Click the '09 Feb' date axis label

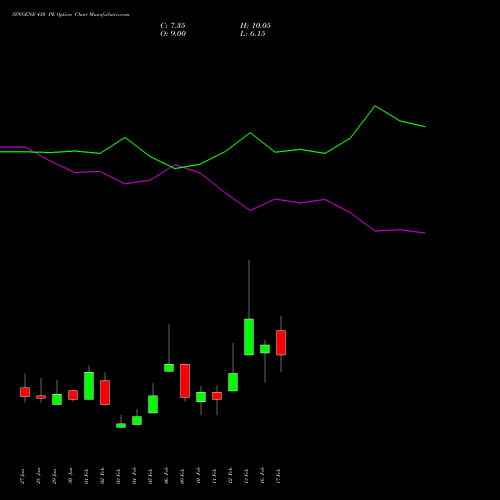coord(183,476)
